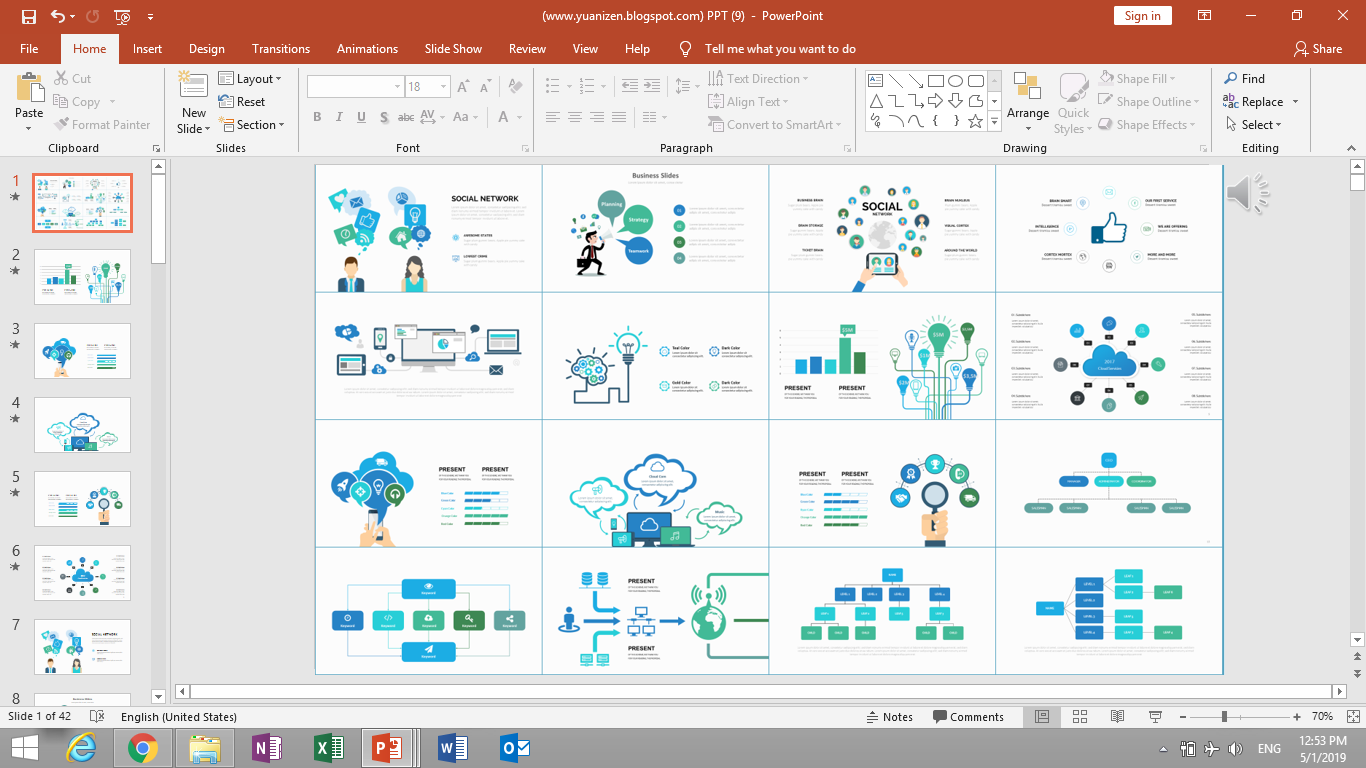
Task: Click the zoom slider handle
Action: (x=1224, y=717)
